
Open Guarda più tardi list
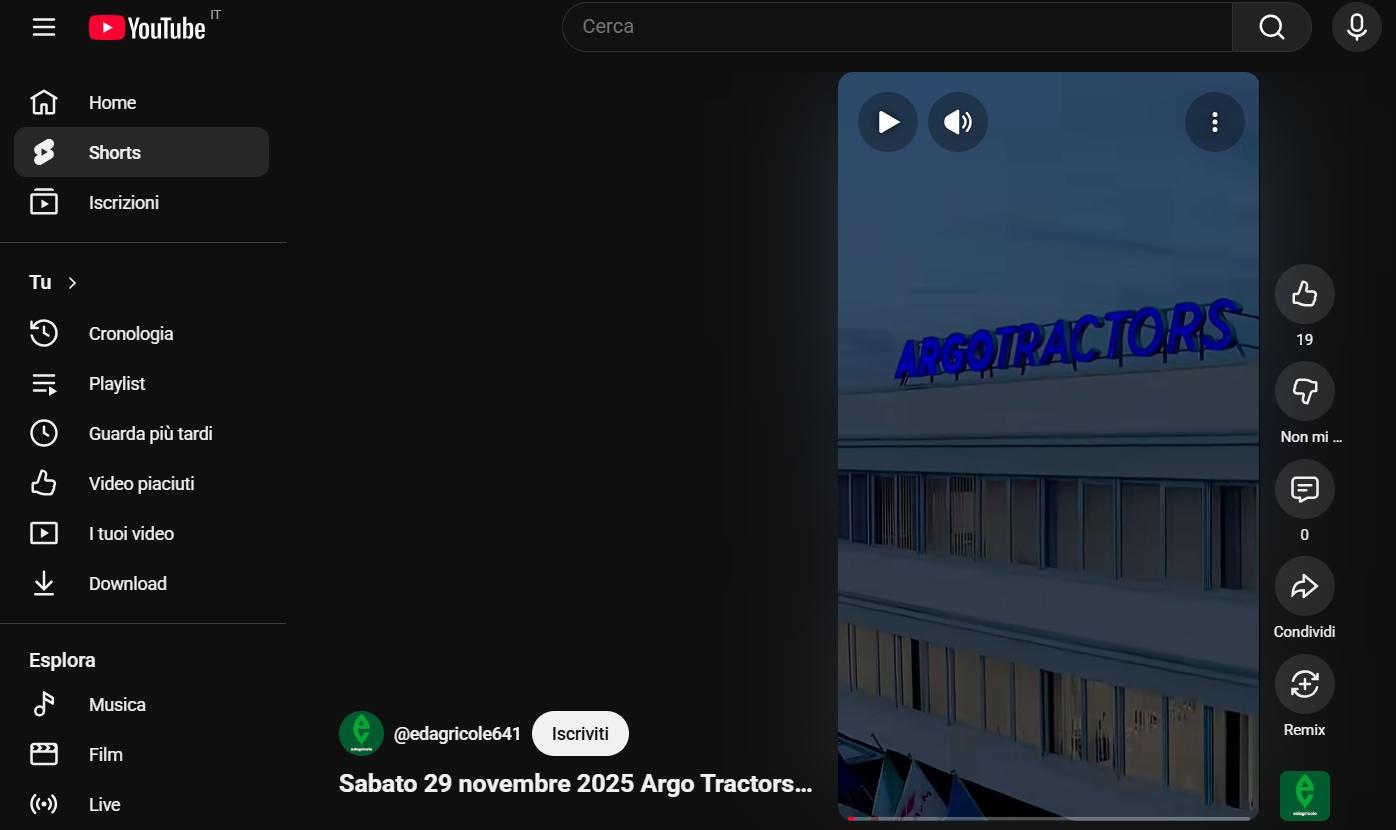click(141, 433)
